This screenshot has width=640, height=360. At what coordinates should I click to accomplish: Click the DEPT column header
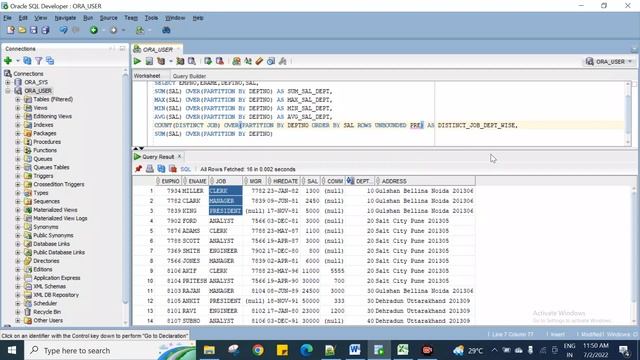pyautogui.click(x=360, y=181)
